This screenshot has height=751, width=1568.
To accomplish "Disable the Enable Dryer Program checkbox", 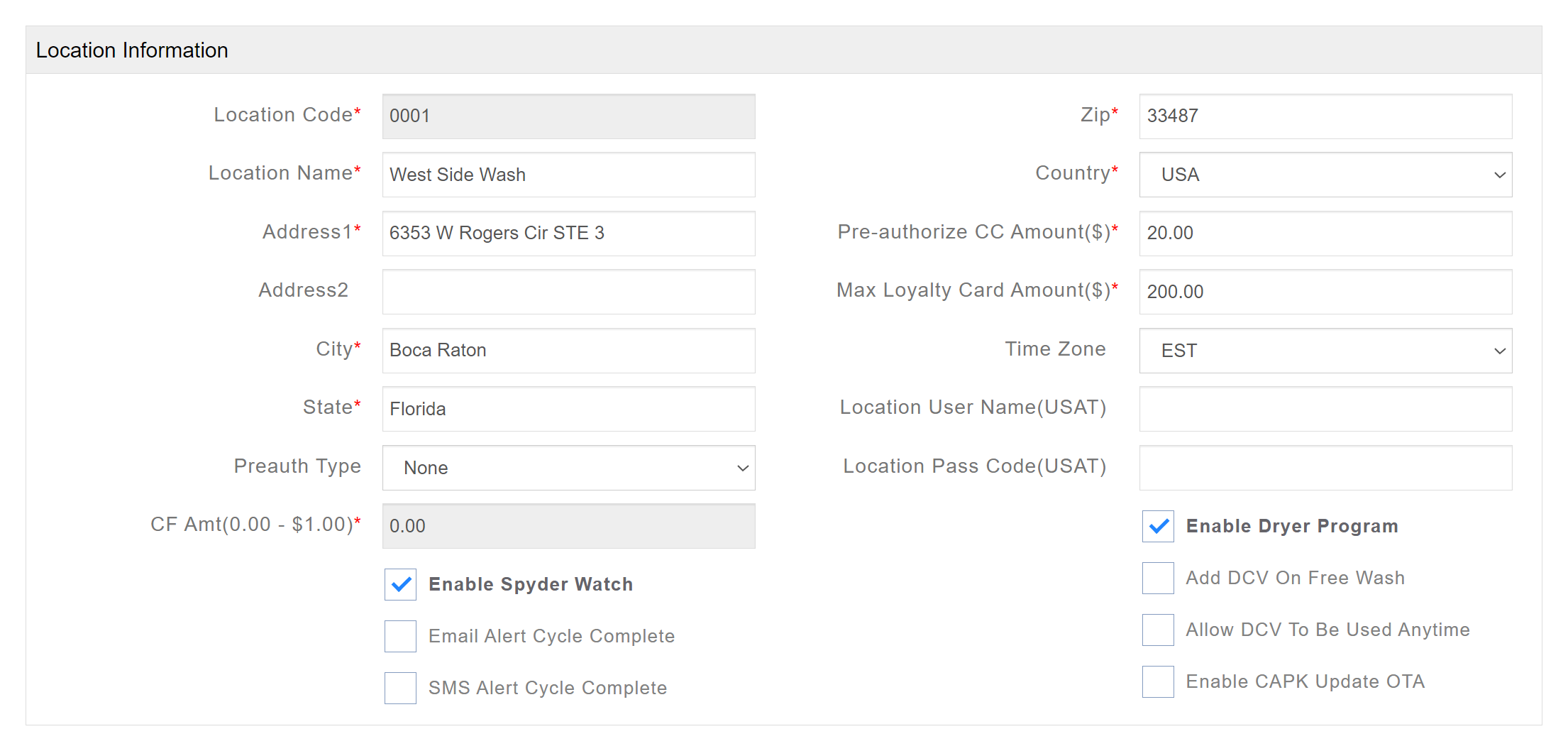I will 1158,526.
